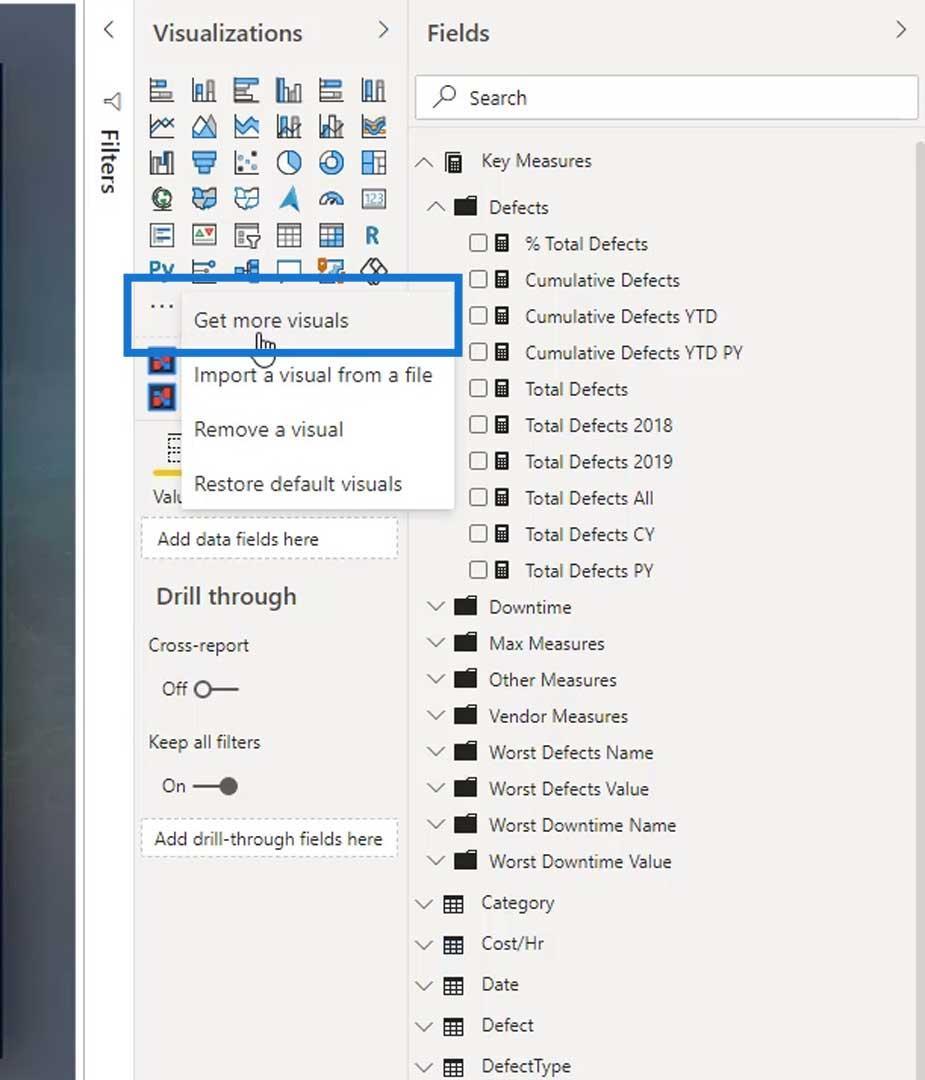Enable the Total Defects 2019 checkbox

(x=478, y=461)
